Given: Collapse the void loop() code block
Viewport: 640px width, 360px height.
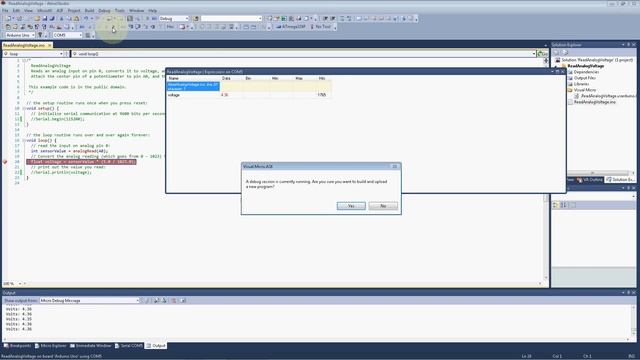Looking at the screenshot, I should [x=24, y=140].
